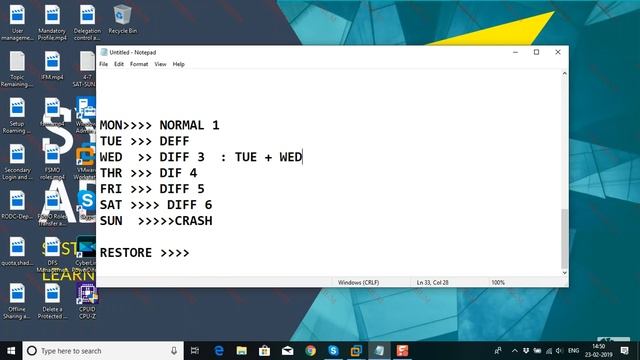Open Skype from the taskbar
640x360 pixels.
(333, 351)
